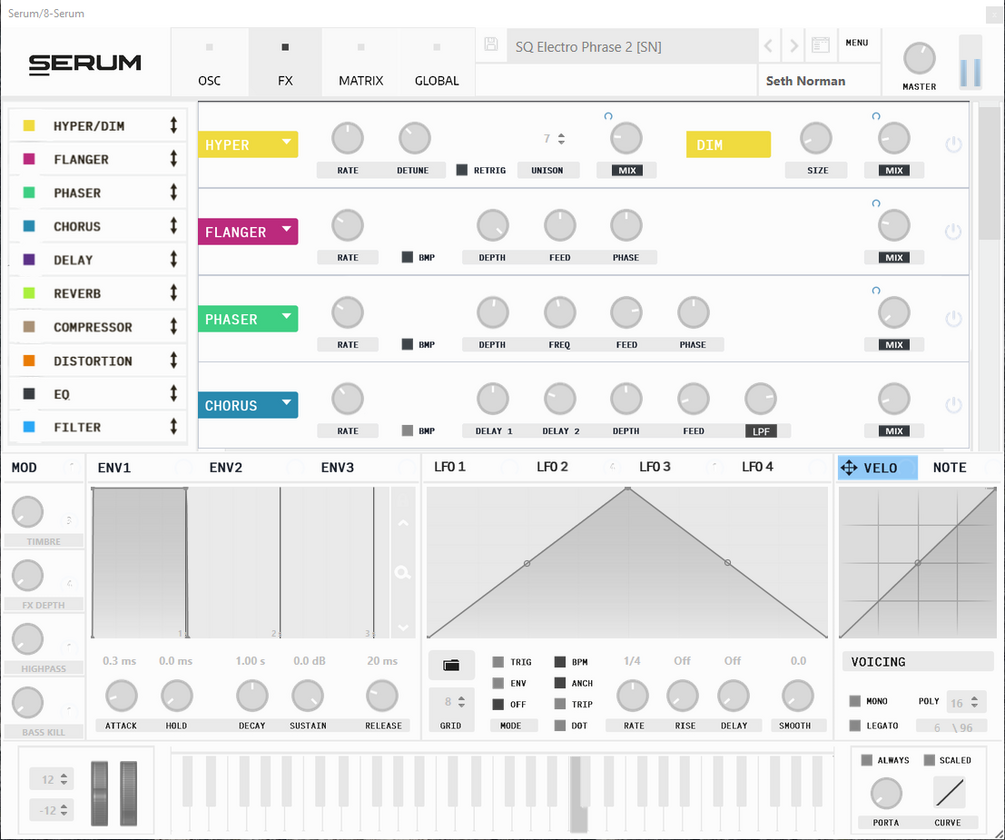Open the preset browser icon
Viewport: 1005px width, 840px height.
[x=820, y=45]
